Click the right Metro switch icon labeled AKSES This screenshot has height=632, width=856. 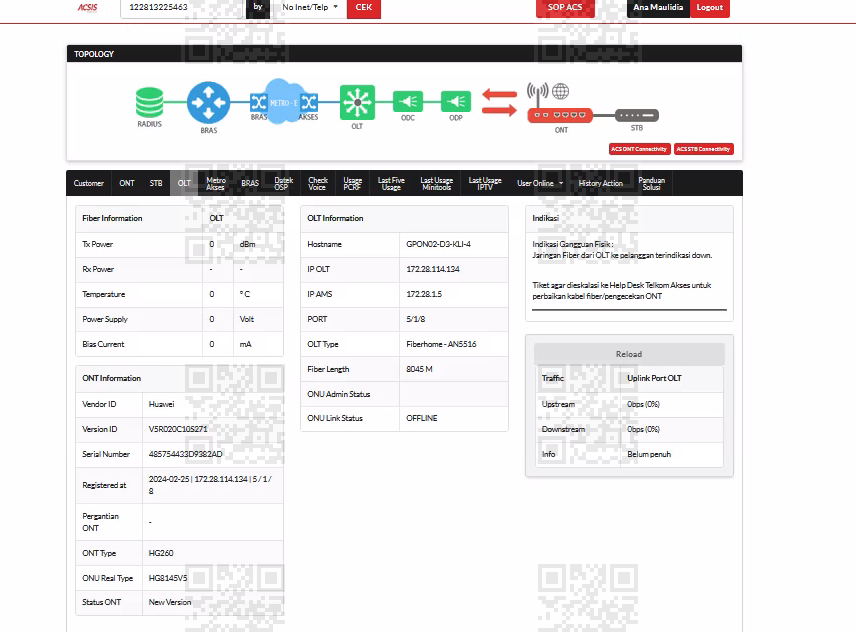[309, 102]
